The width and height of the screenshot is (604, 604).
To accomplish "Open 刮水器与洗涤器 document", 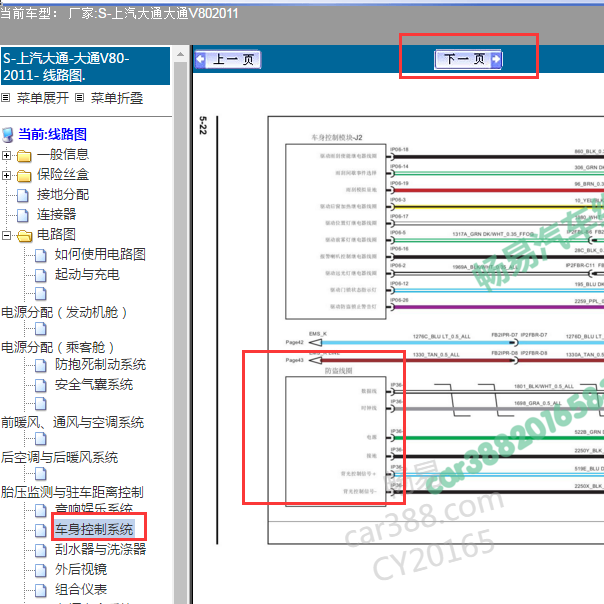I will (x=100, y=549).
